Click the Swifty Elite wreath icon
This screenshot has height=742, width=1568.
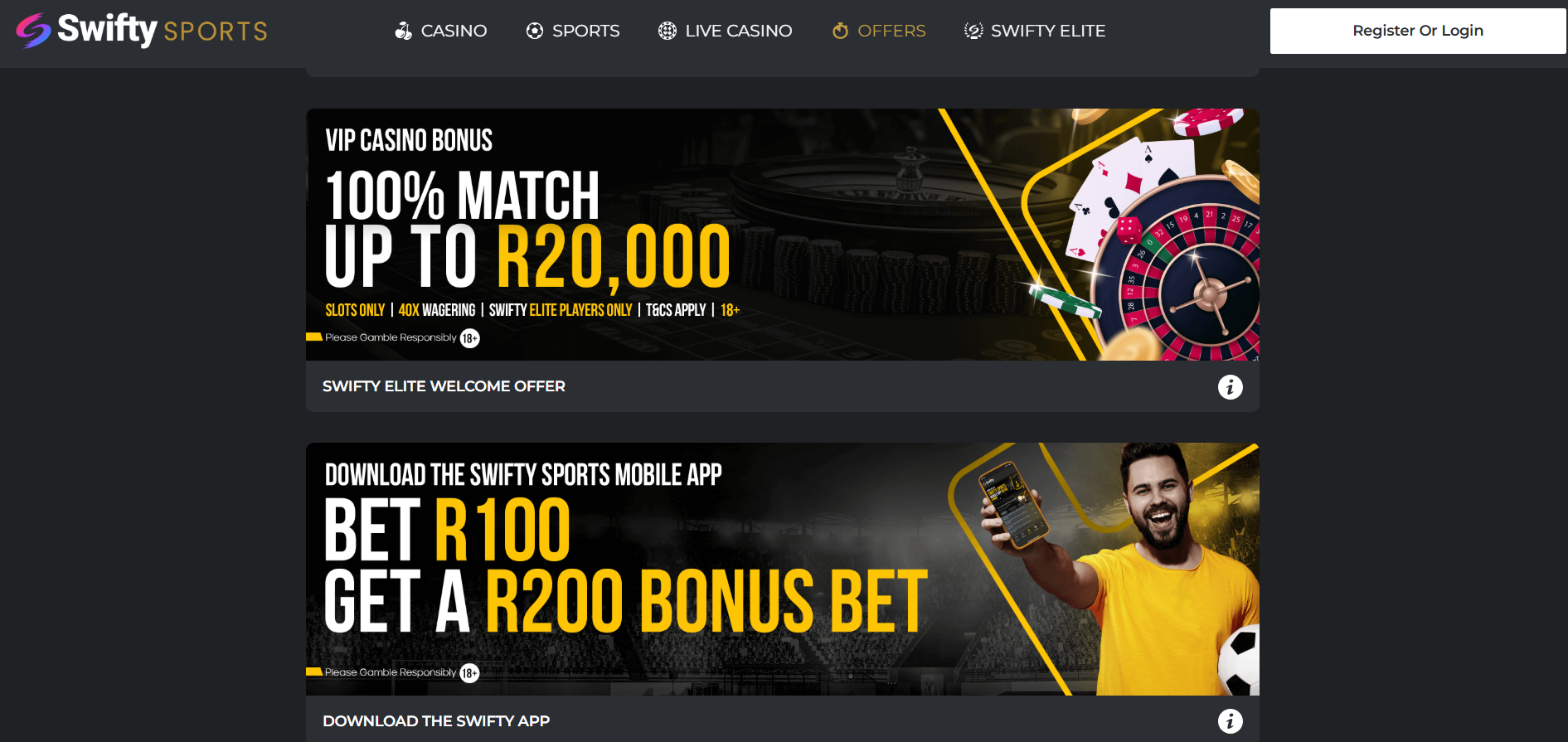click(973, 31)
